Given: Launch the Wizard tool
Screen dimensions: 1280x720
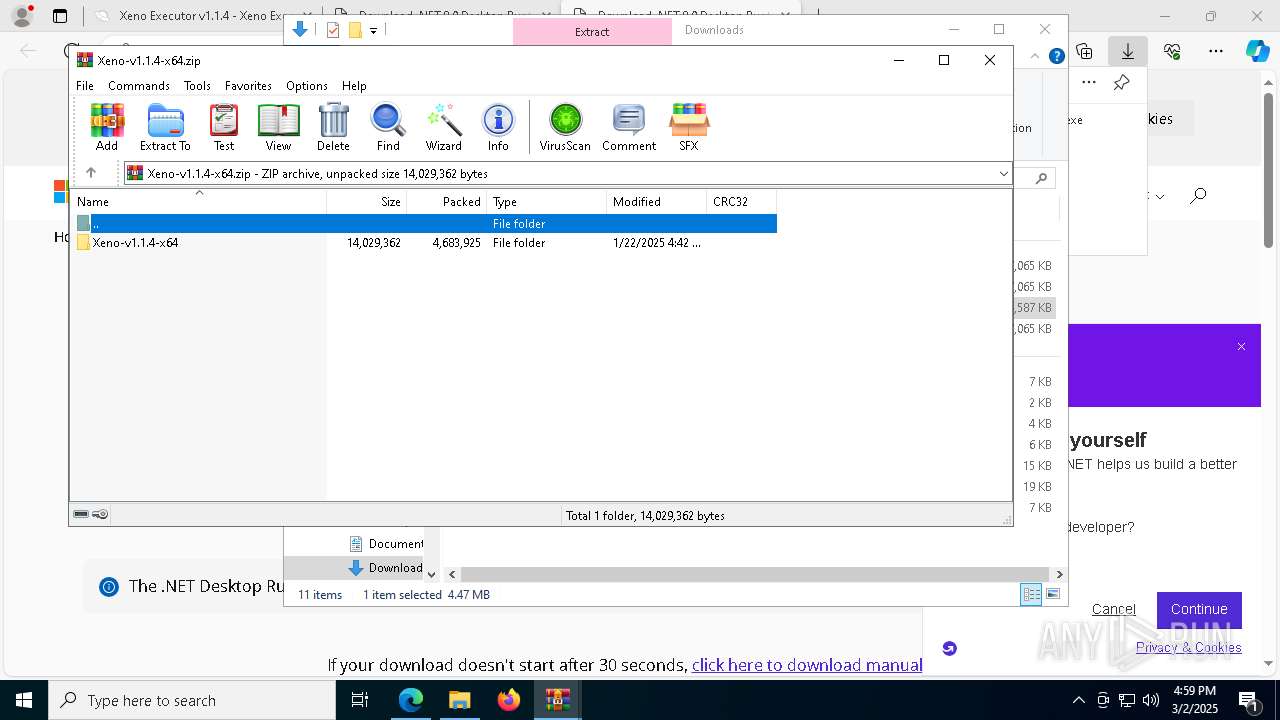Looking at the screenshot, I should [x=443, y=127].
